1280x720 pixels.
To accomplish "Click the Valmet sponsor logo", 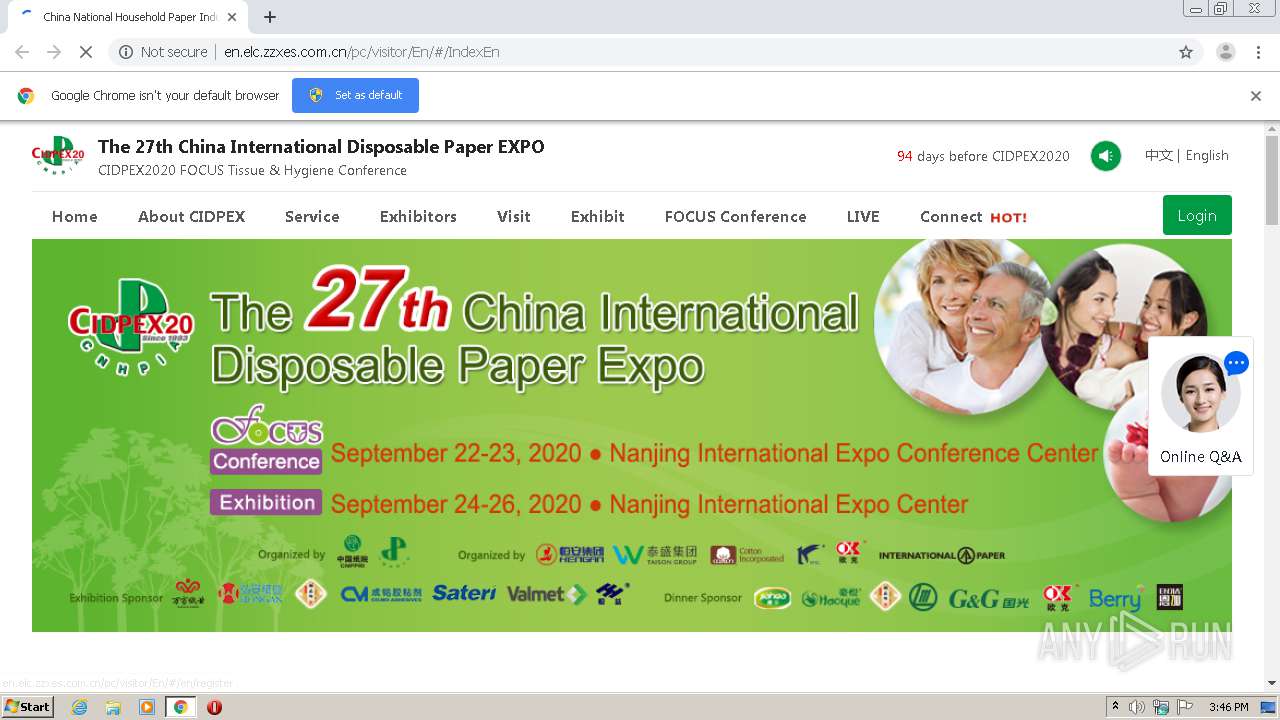I will (546, 594).
